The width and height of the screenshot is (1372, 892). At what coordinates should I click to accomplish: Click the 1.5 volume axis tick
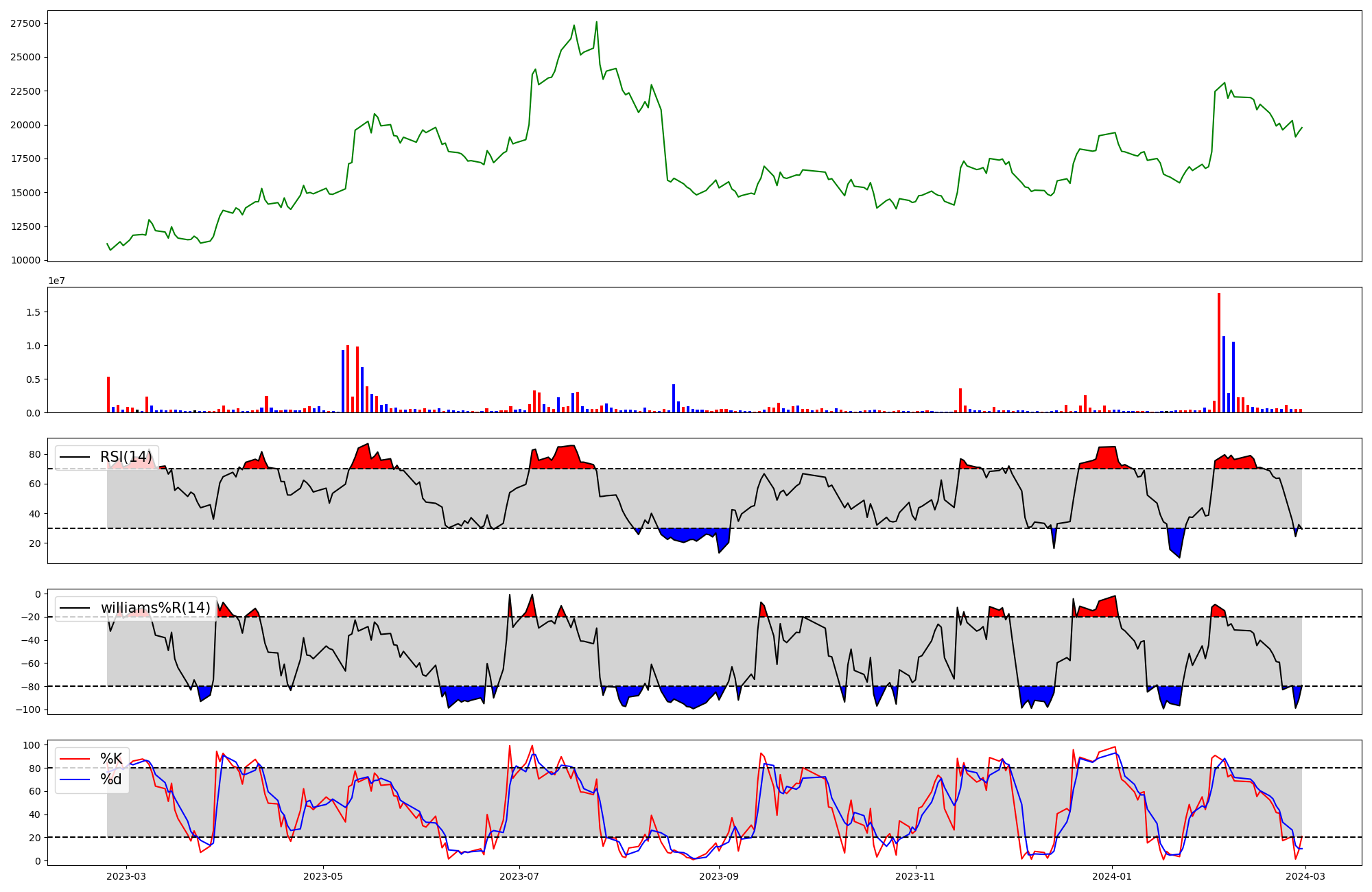click(34, 312)
